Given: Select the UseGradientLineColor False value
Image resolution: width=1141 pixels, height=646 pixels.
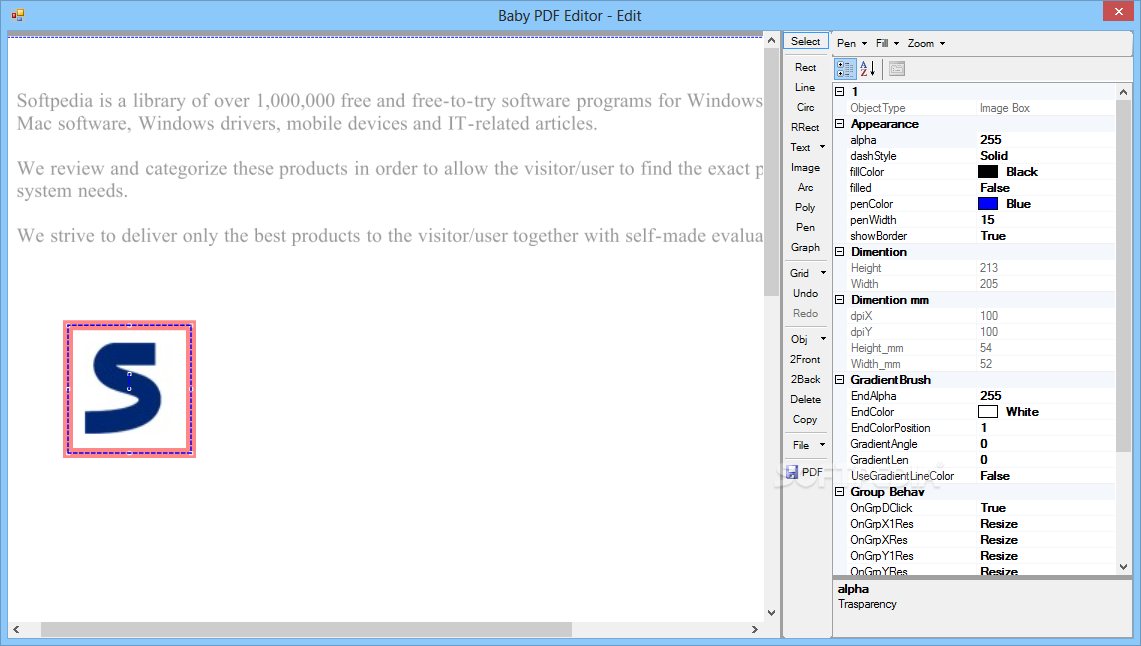Looking at the screenshot, I should tap(995, 476).
